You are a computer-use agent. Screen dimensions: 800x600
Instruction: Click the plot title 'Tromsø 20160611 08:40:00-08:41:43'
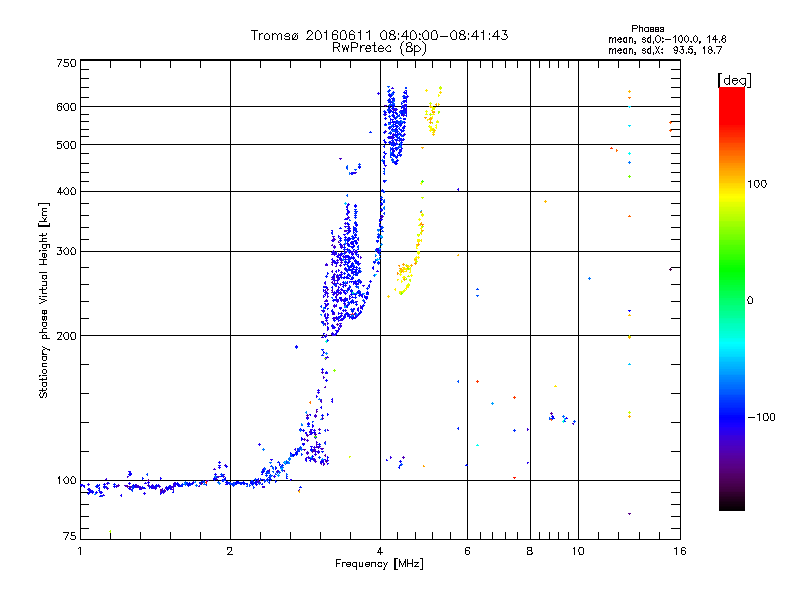coord(379,35)
